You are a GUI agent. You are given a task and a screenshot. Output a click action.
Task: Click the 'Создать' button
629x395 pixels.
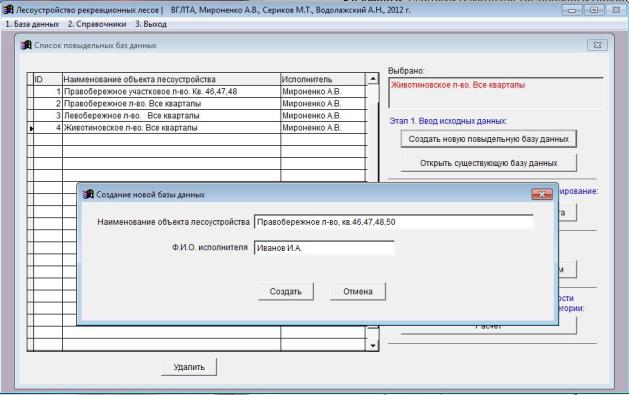(286, 292)
